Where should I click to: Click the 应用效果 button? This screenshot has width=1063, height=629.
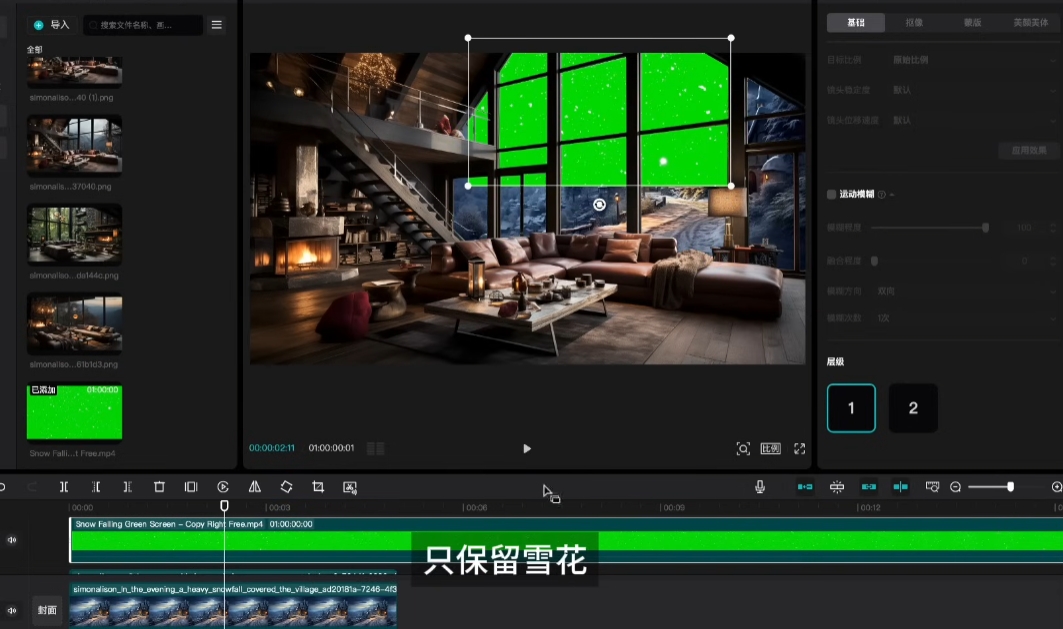(x=1028, y=150)
